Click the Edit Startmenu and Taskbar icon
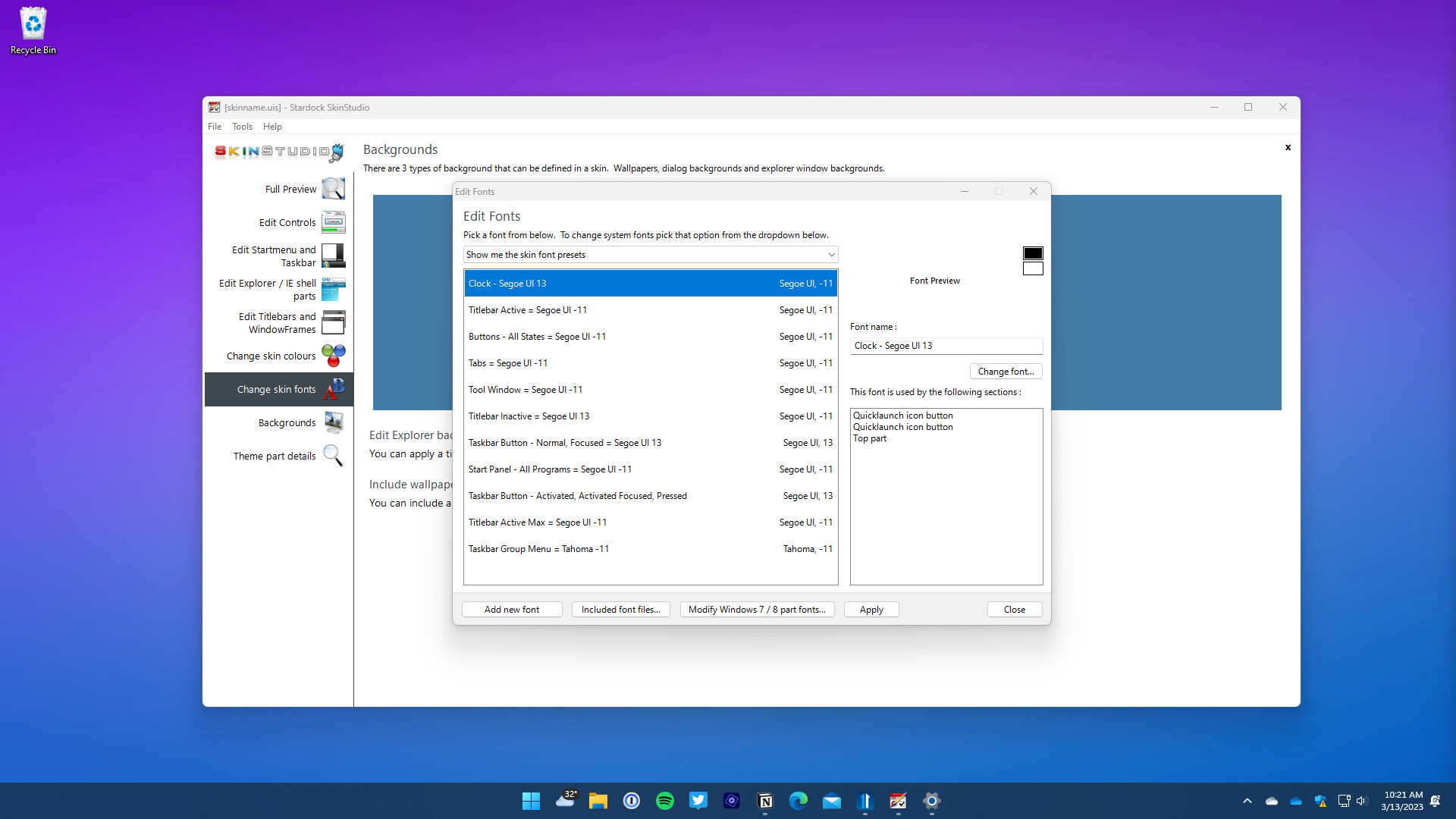The height and width of the screenshot is (819, 1456). pos(333,256)
